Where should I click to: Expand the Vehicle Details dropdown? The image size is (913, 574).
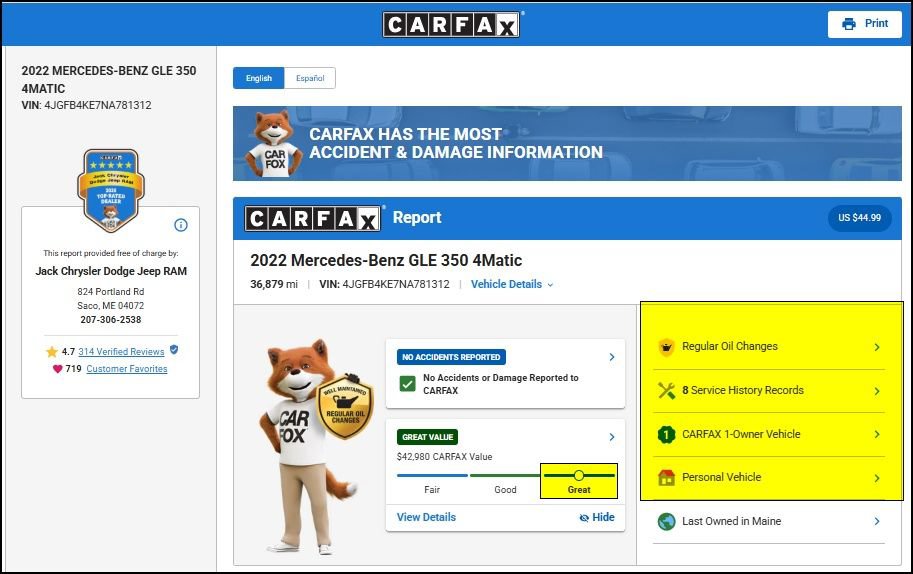tap(512, 284)
